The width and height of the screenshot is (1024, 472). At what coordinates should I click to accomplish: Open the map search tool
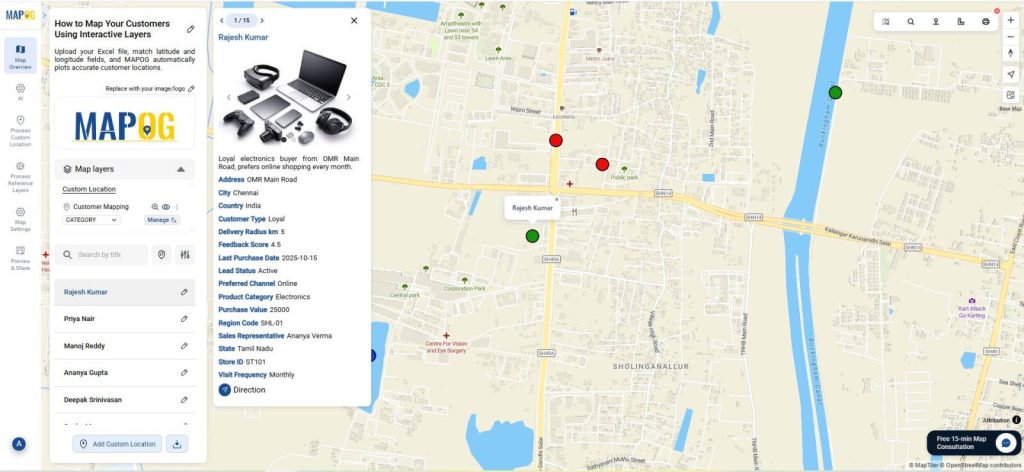pyautogui.click(x=911, y=22)
